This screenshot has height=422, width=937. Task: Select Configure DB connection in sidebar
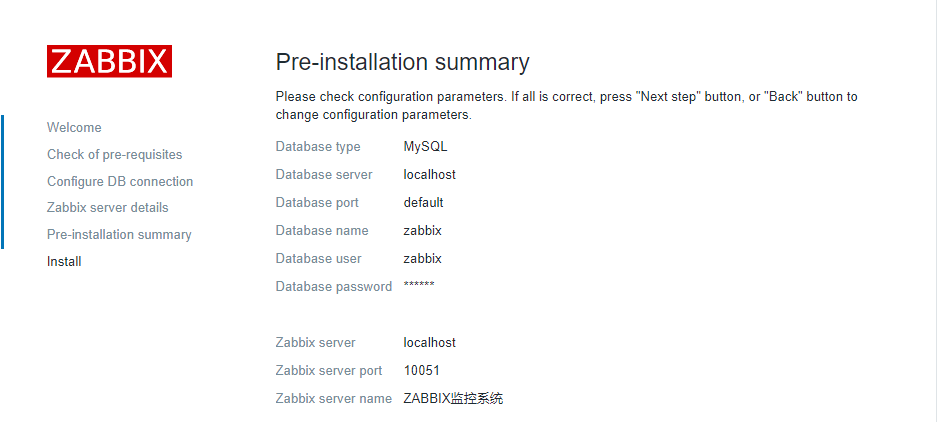[x=120, y=182]
